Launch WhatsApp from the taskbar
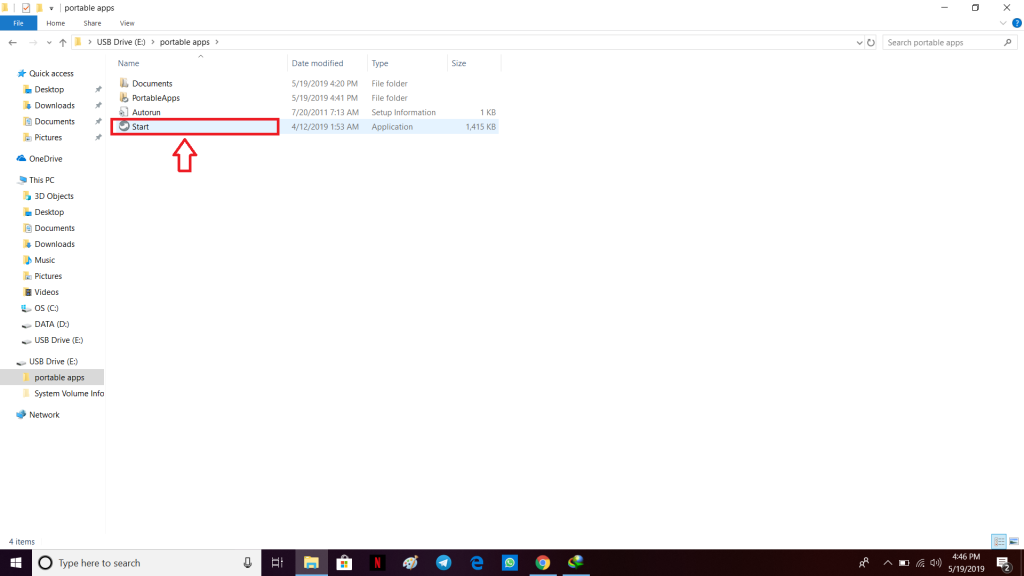This screenshot has height=576, width=1024. (509, 562)
